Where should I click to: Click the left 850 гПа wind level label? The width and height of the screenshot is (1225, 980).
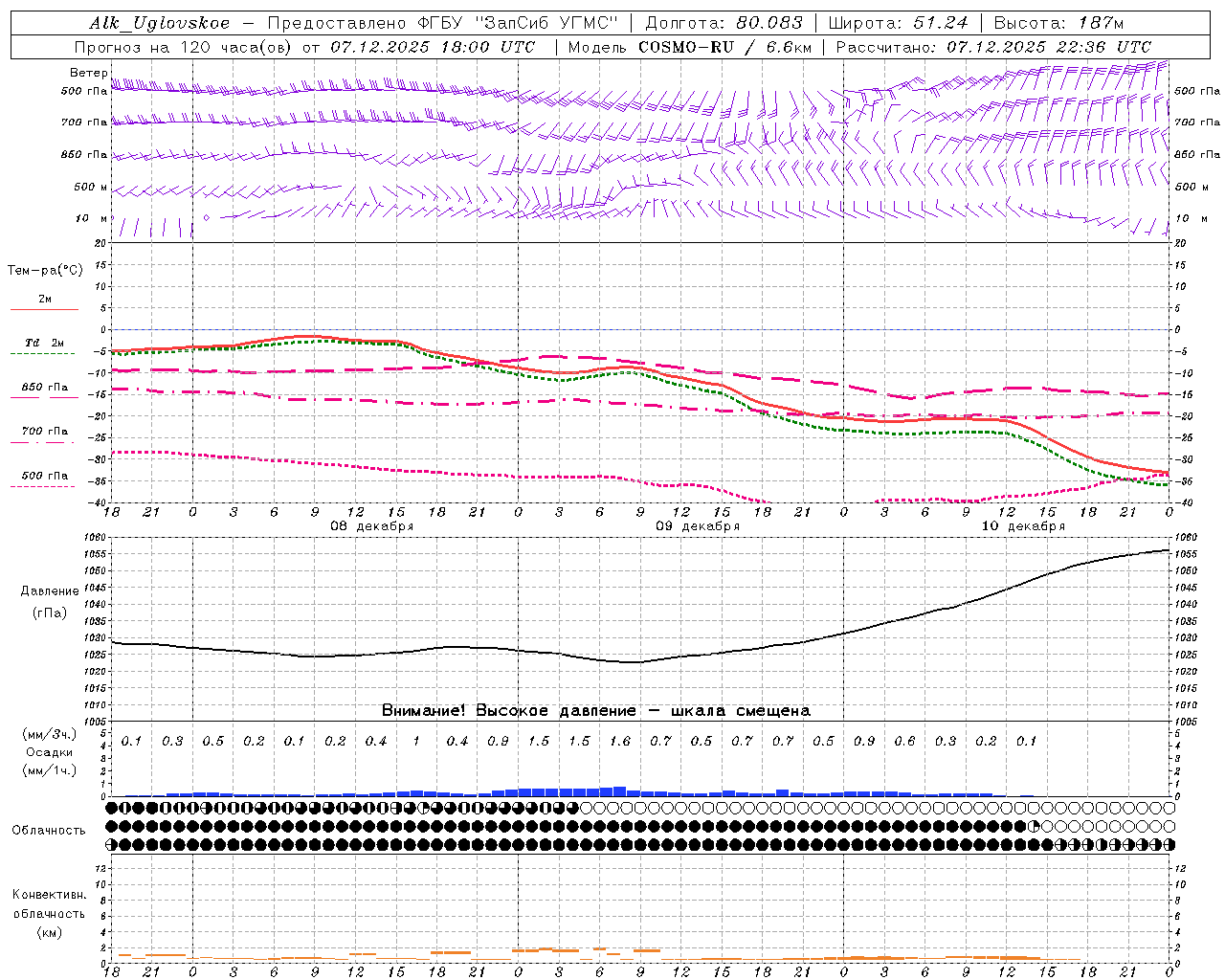point(84,154)
